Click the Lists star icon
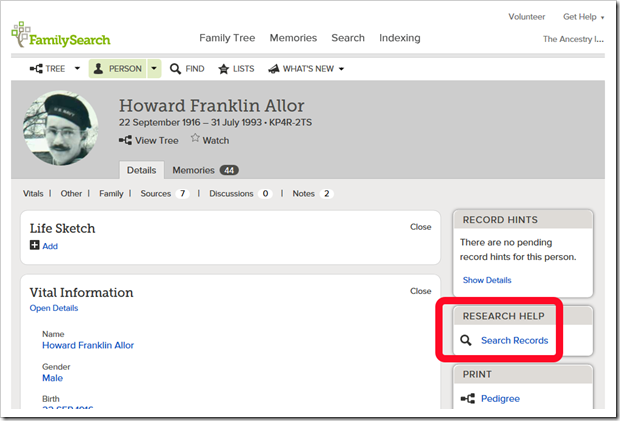 [x=224, y=69]
